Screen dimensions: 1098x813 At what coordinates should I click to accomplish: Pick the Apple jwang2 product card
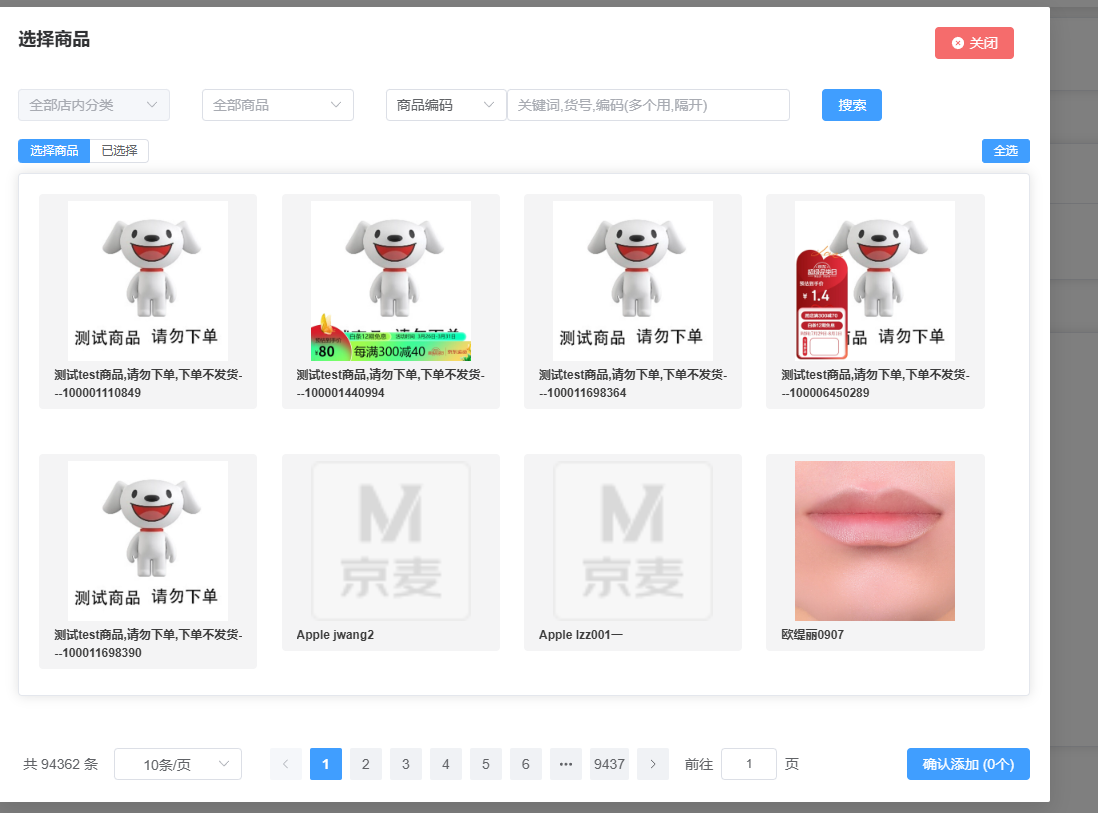pyautogui.click(x=390, y=541)
